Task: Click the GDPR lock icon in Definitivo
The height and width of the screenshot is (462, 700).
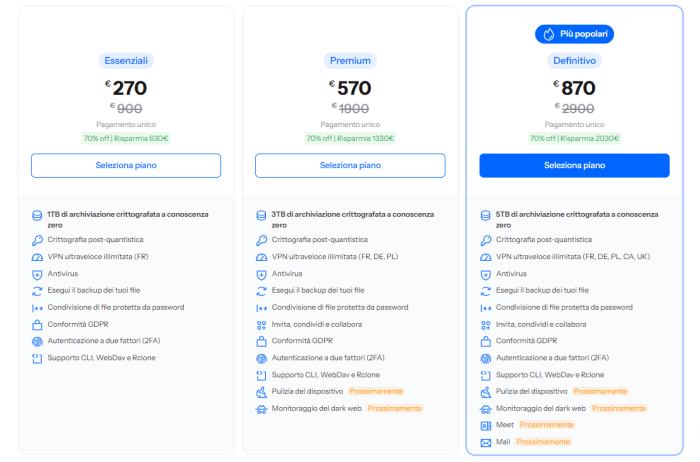Action: click(x=486, y=342)
